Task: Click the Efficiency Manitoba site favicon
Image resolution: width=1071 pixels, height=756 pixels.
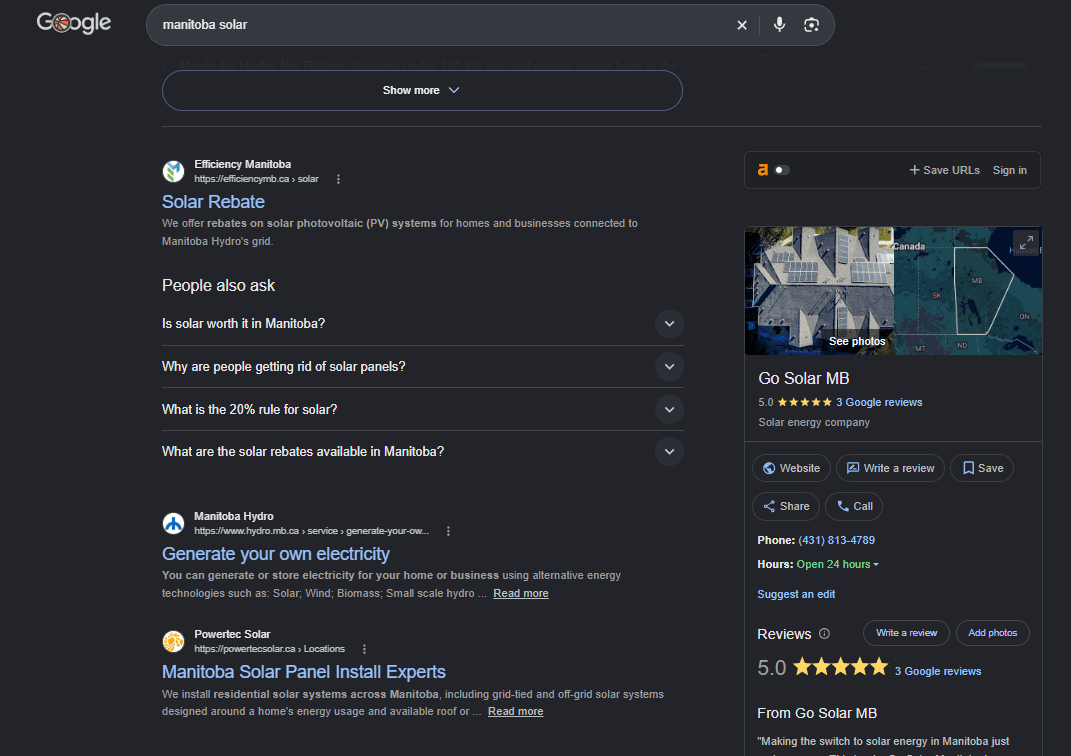Action: (173, 171)
